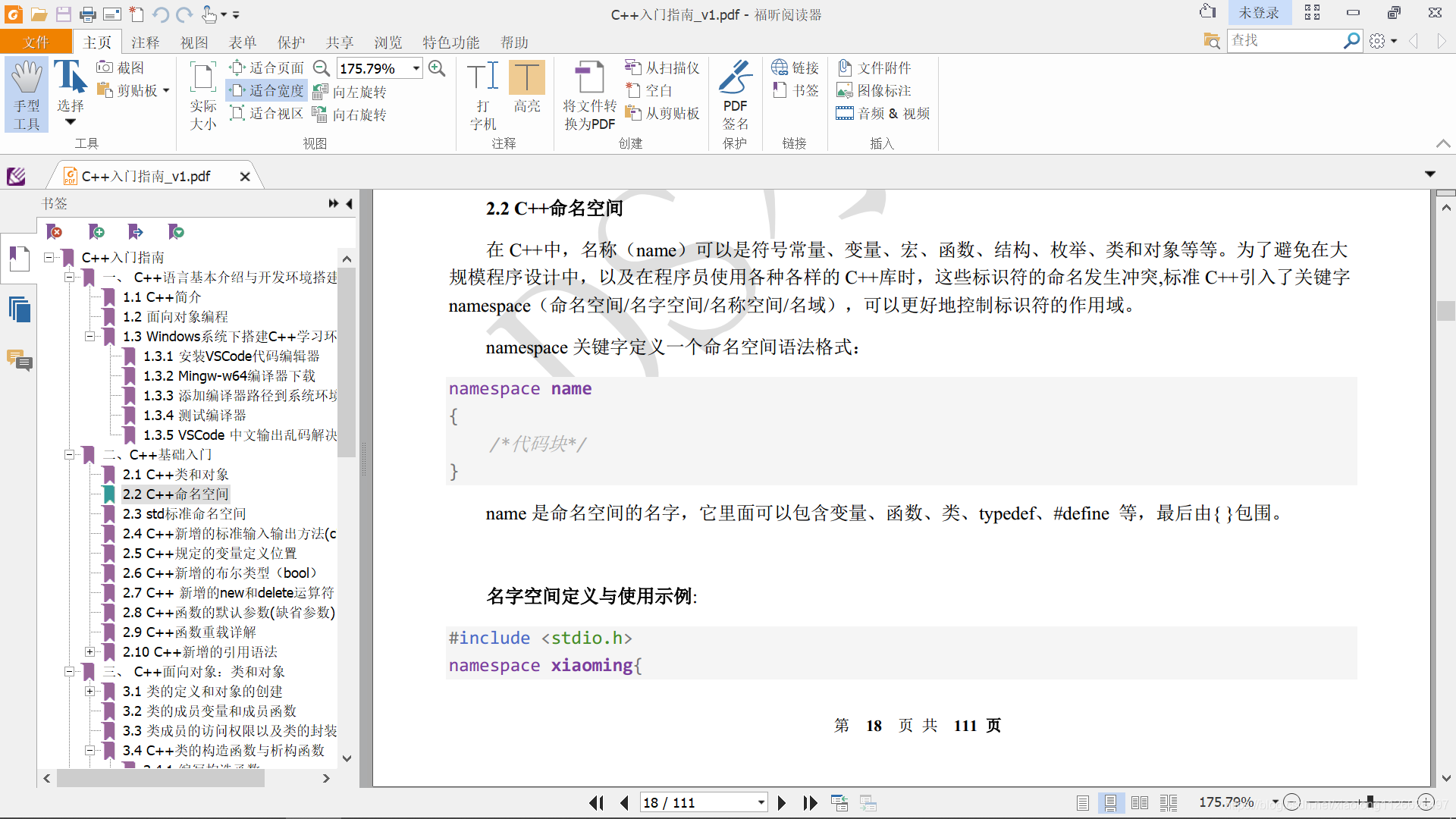Collapse the 二、C++基础入门 bookmark node

(70, 455)
